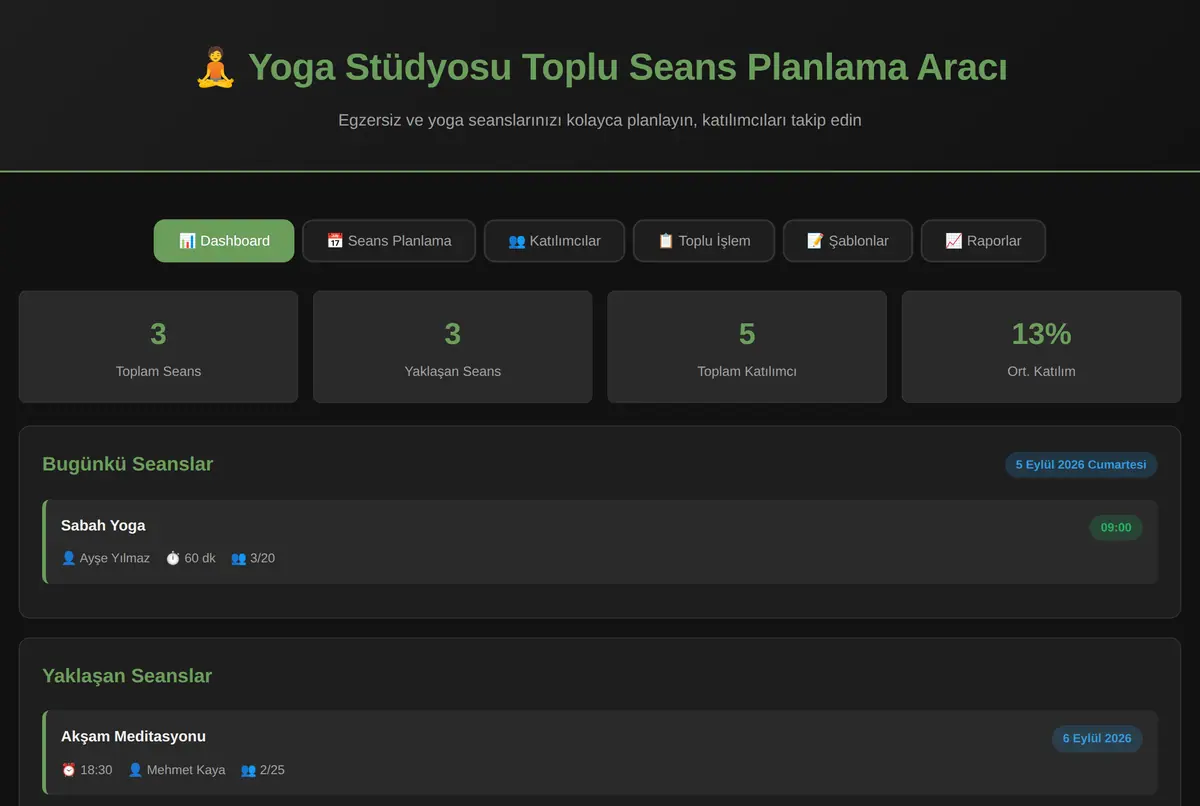Select the Ort. Katılım 13% card
The height and width of the screenshot is (806, 1200).
tap(1041, 347)
